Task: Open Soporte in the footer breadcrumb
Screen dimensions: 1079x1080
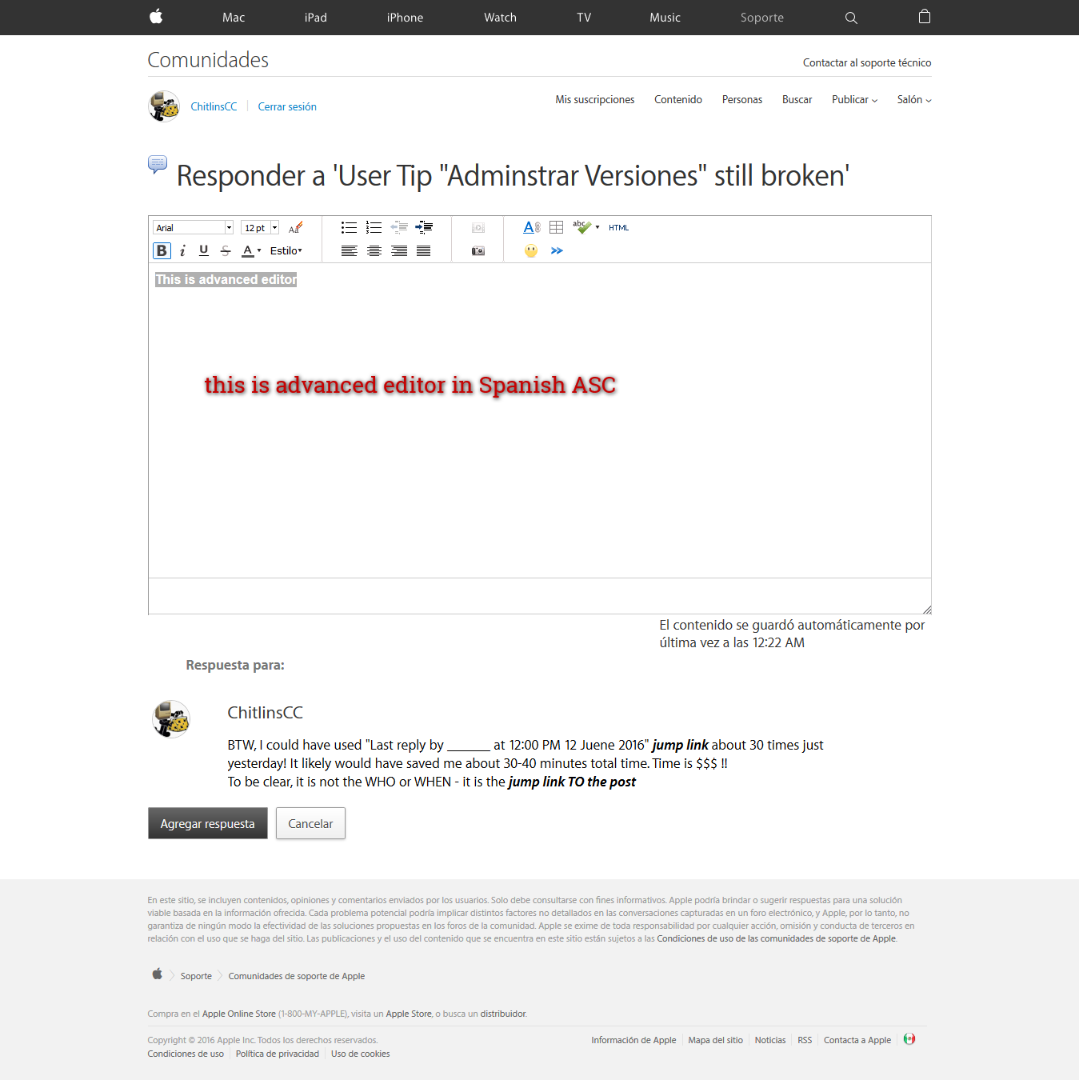Action: (x=196, y=976)
